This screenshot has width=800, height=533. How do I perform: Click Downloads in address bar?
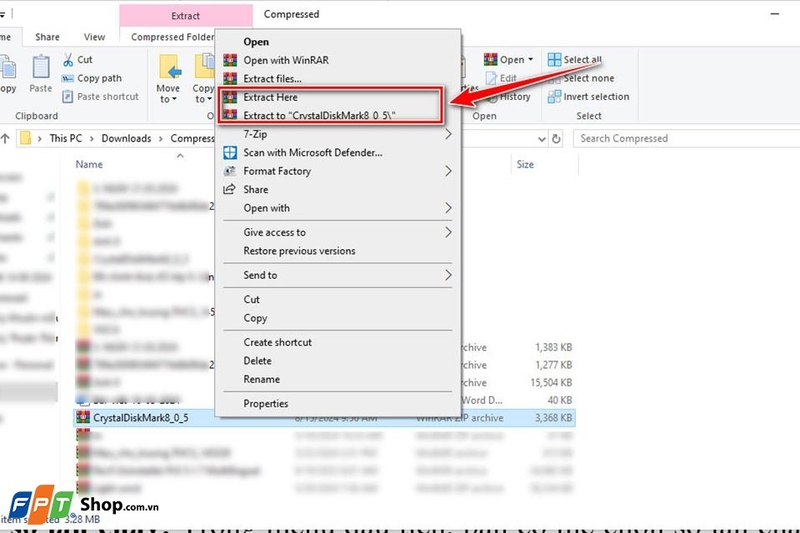click(126, 138)
